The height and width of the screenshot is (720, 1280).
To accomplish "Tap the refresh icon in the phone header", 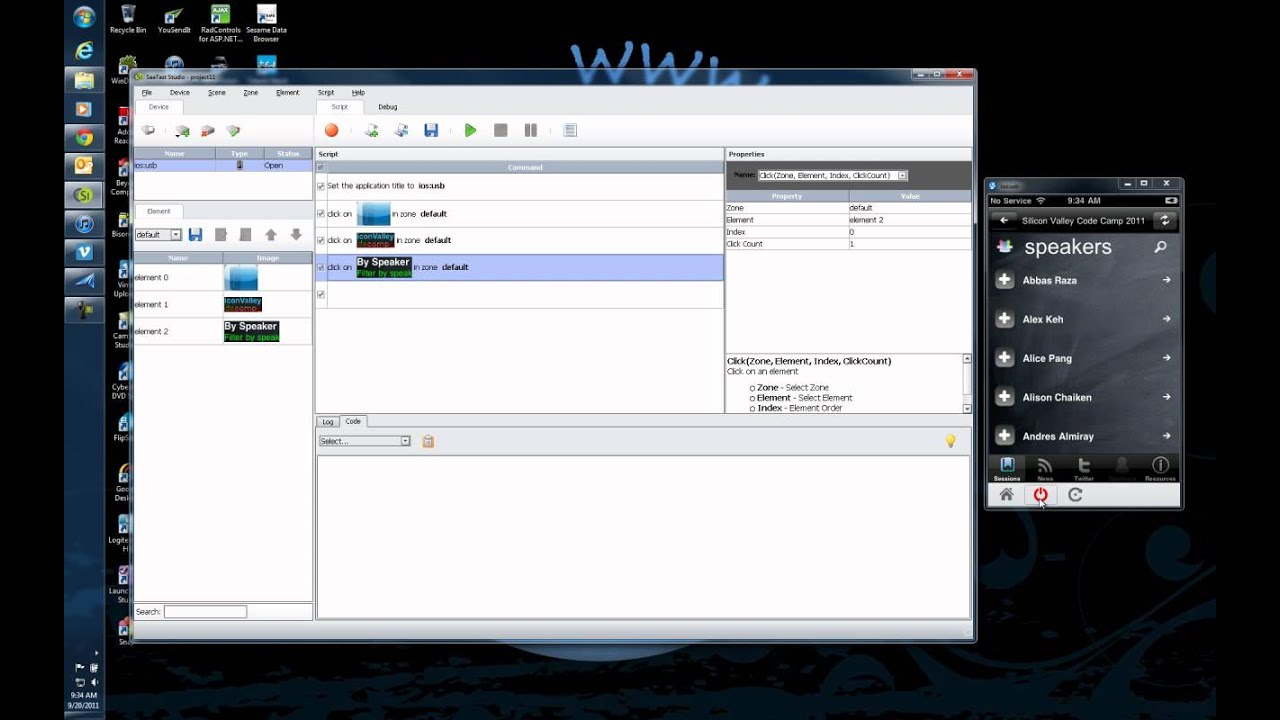I will click(x=1164, y=220).
